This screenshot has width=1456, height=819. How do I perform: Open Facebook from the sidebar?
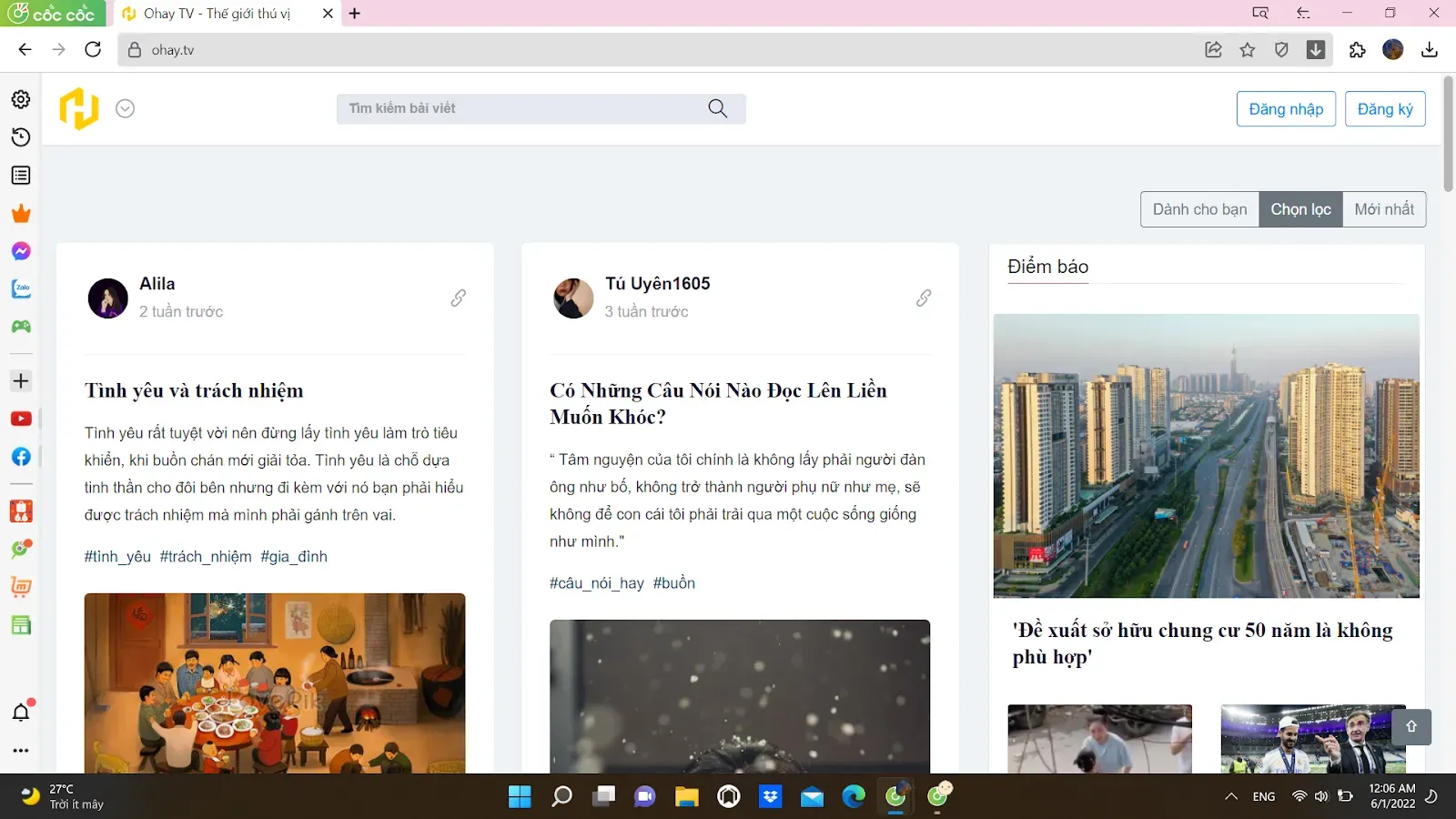tap(21, 457)
